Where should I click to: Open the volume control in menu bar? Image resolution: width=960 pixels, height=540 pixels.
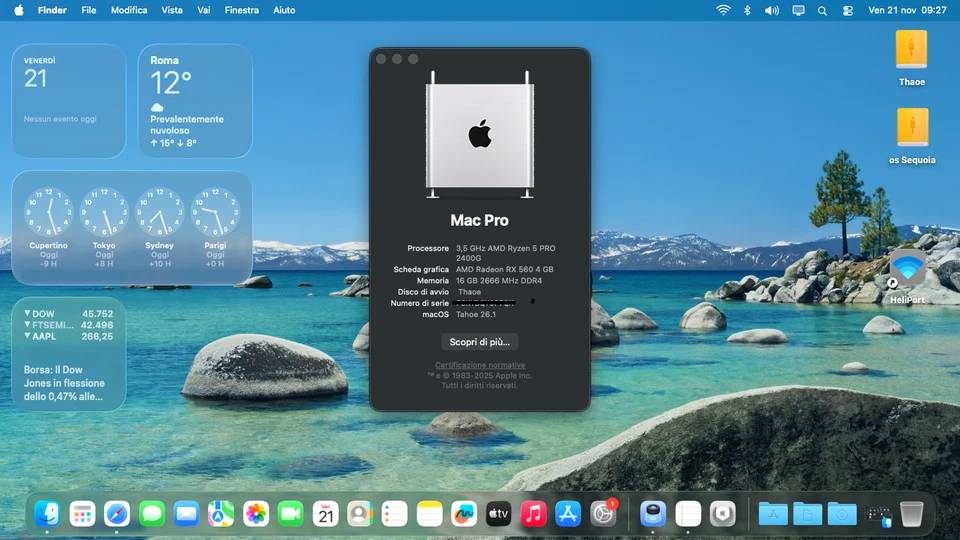click(771, 10)
